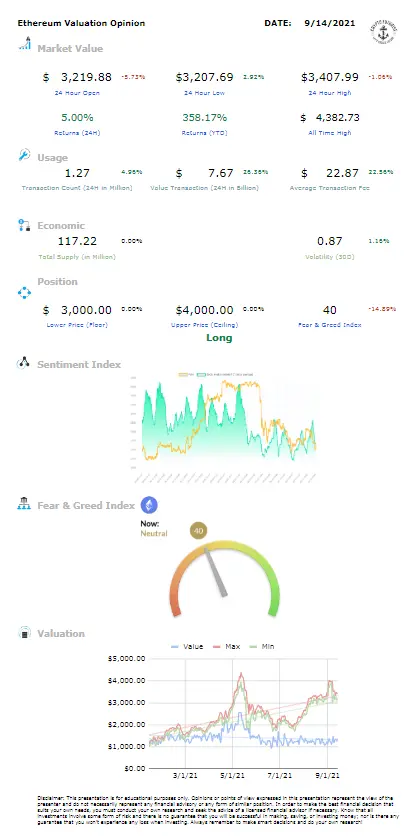Click the 7.67 value transaction figure
Image resolution: width=420 pixels, height=840 pixels.
221,172
